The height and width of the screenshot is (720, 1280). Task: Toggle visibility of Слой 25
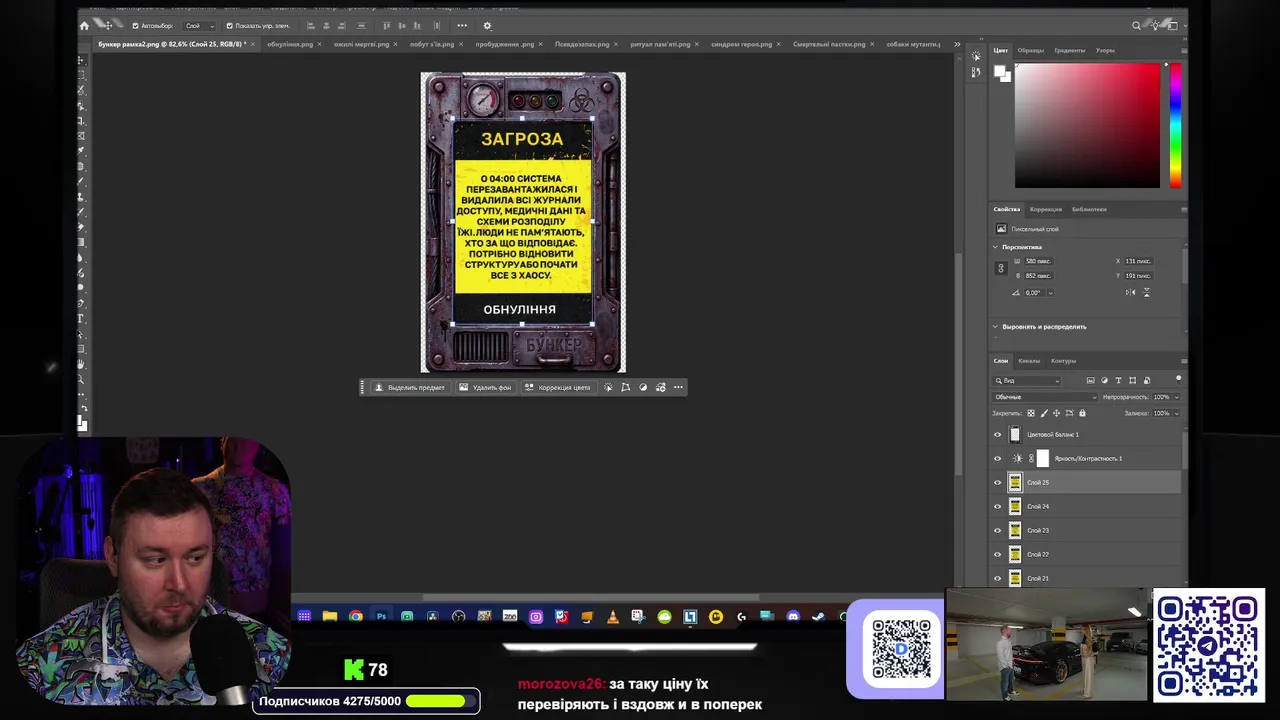click(997, 482)
